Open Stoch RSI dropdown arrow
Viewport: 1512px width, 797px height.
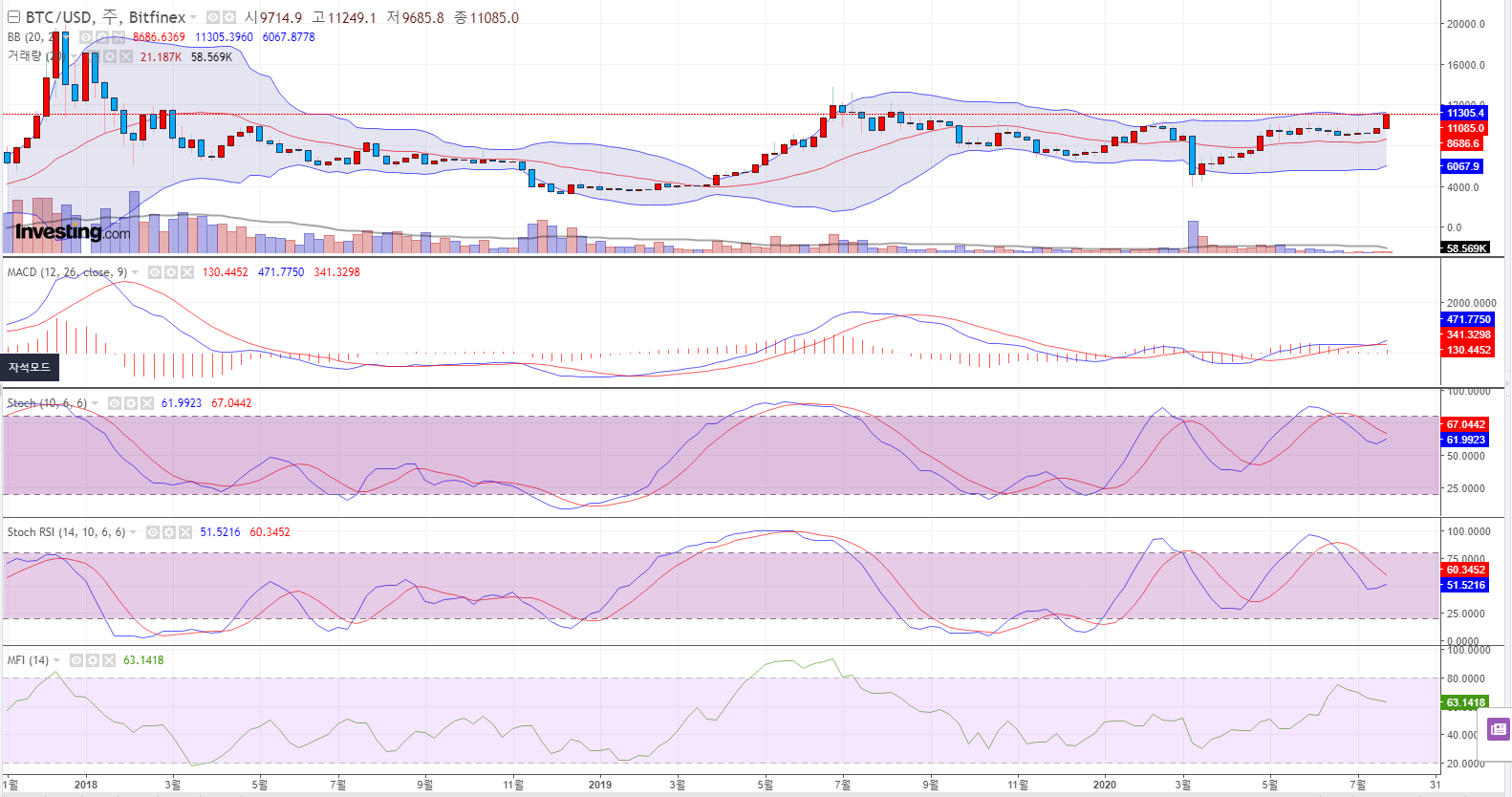[x=133, y=532]
